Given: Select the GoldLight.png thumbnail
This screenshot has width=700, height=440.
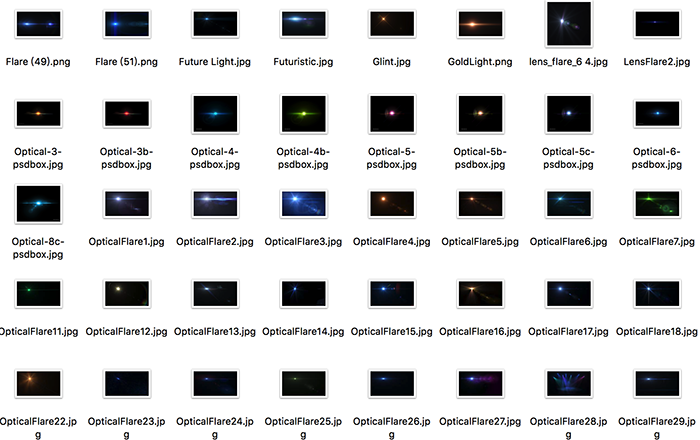Looking at the screenshot, I should coord(480,24).
